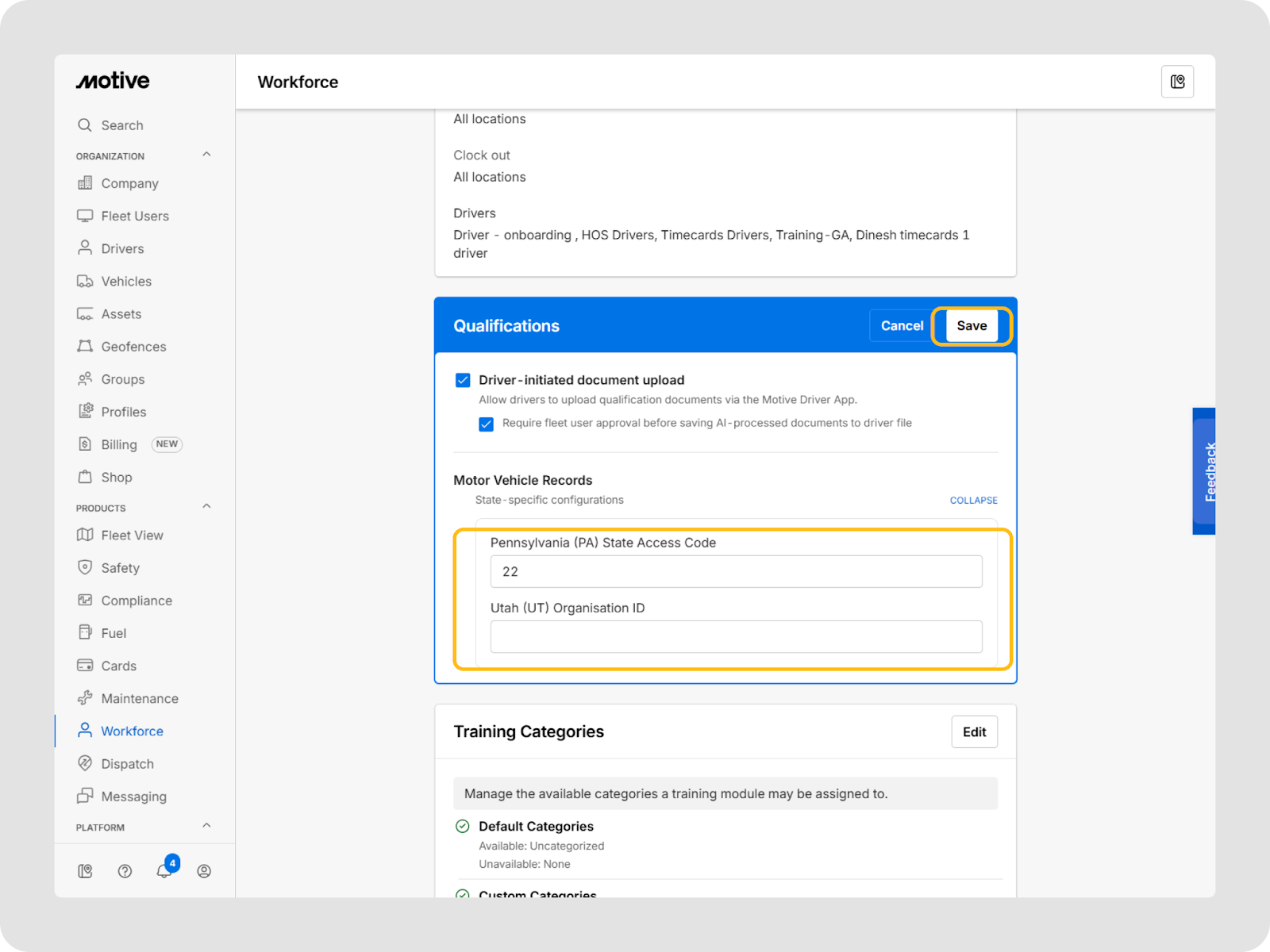Save the Qualifications settings
Screen dimensions: 1270x952
coord(972,326)
